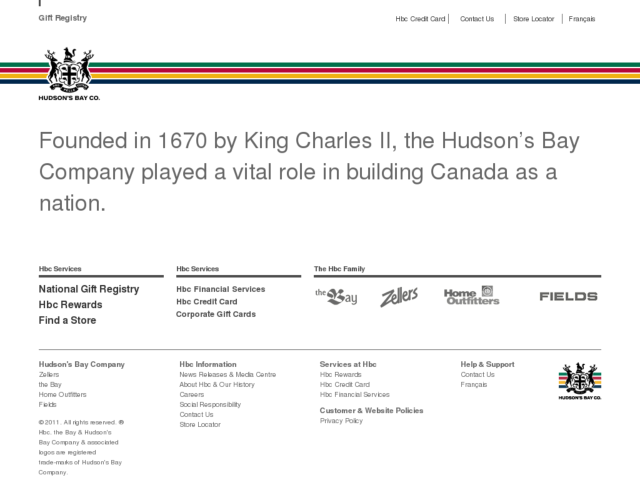The width and height of the screenshot is (640, 480).
Task: Switch language with the top Français link
Action: pyautogui.click(x=582, y=19)
